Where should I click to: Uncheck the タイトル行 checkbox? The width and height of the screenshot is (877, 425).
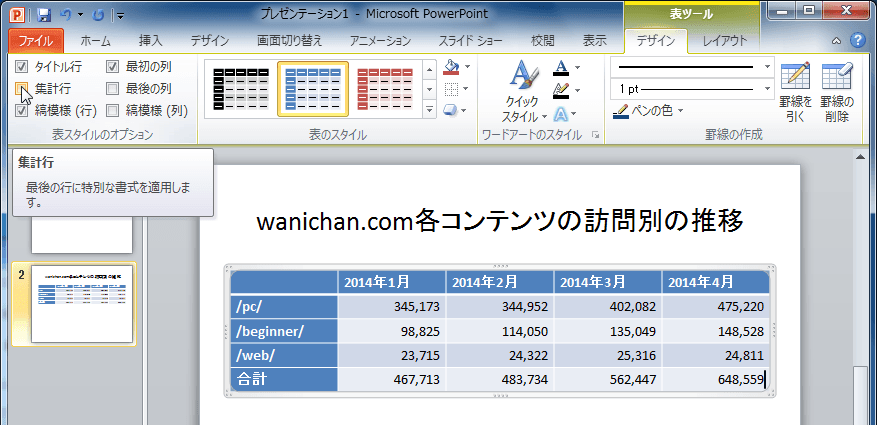click(21, 67)
